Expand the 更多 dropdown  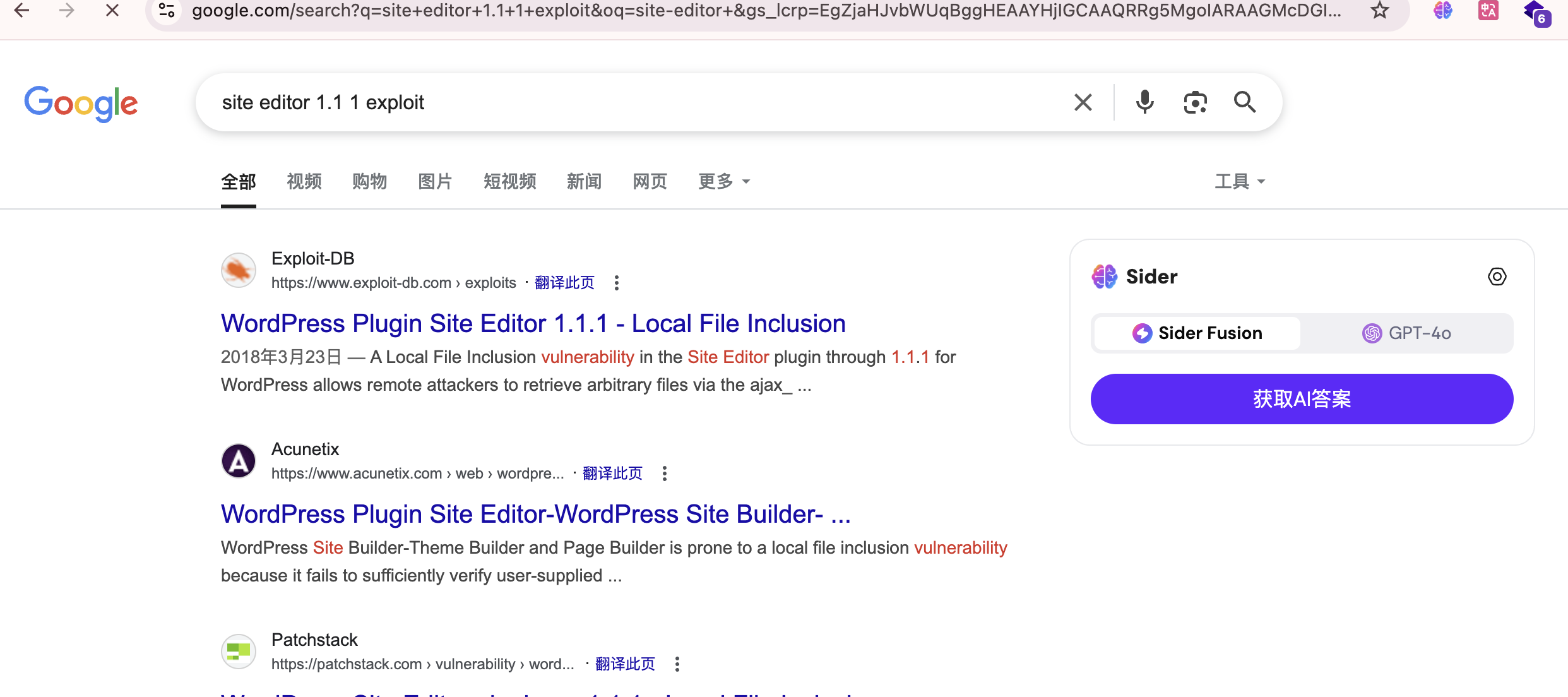click(724, 182)
